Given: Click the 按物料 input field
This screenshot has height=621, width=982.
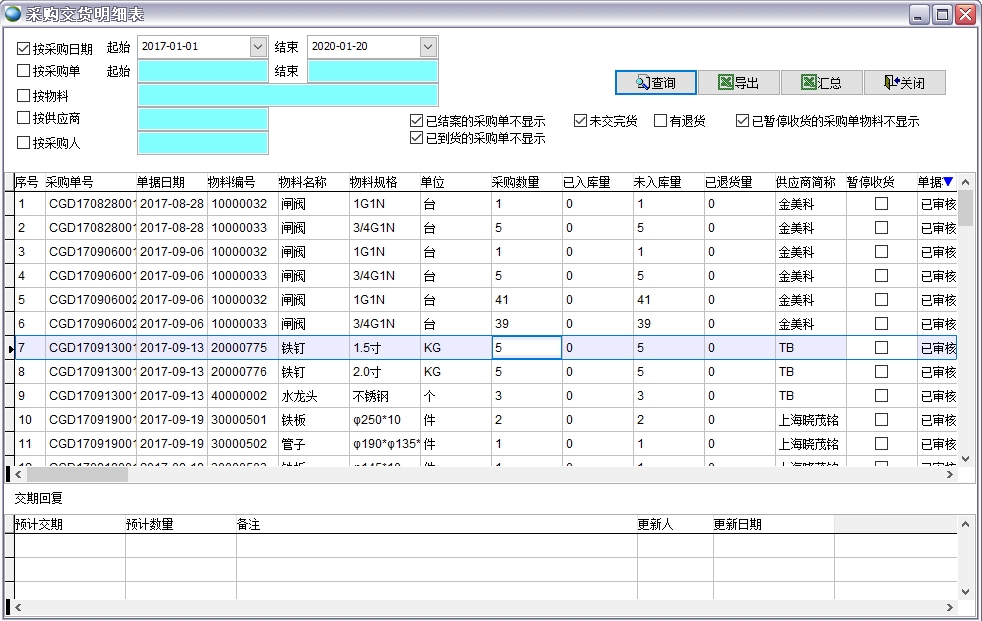Looking at the screenshot, I should 288,95.
